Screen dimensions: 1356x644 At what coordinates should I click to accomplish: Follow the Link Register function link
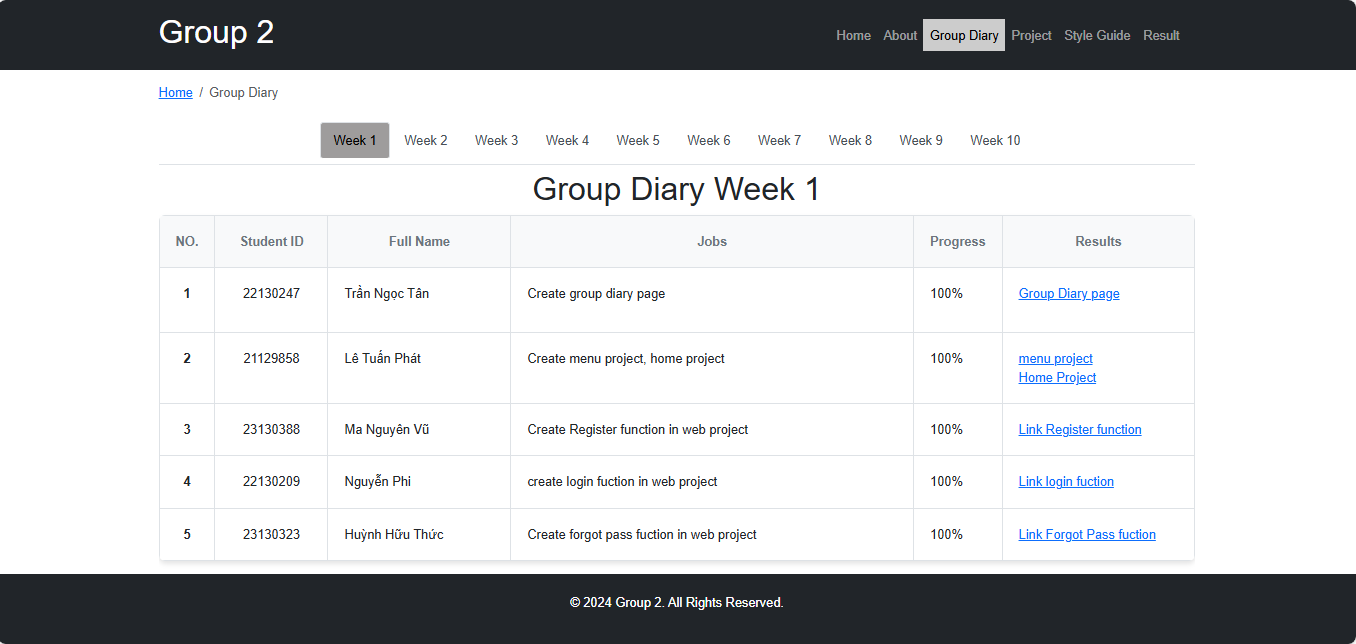pyautogui.click(x=1080, y=430)
